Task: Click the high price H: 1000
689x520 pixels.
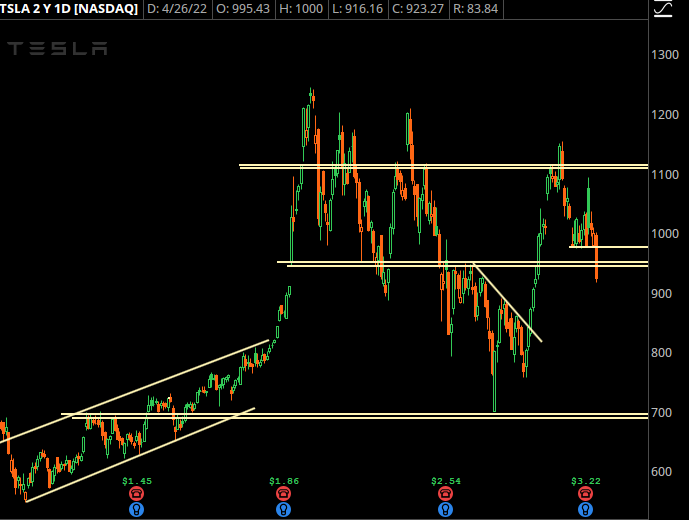Action: [x=301, y=9]
